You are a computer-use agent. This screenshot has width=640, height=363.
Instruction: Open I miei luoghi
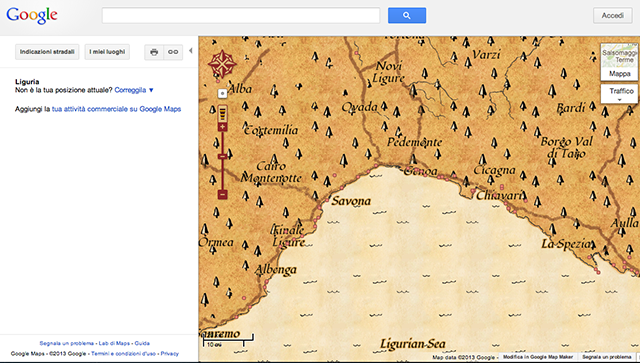[107, 52]
